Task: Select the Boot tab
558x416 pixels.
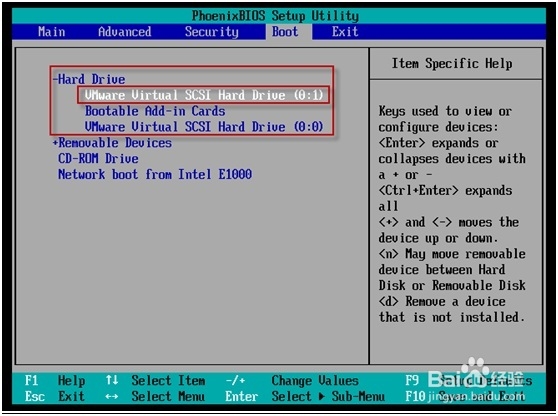Action: point(285,32)
